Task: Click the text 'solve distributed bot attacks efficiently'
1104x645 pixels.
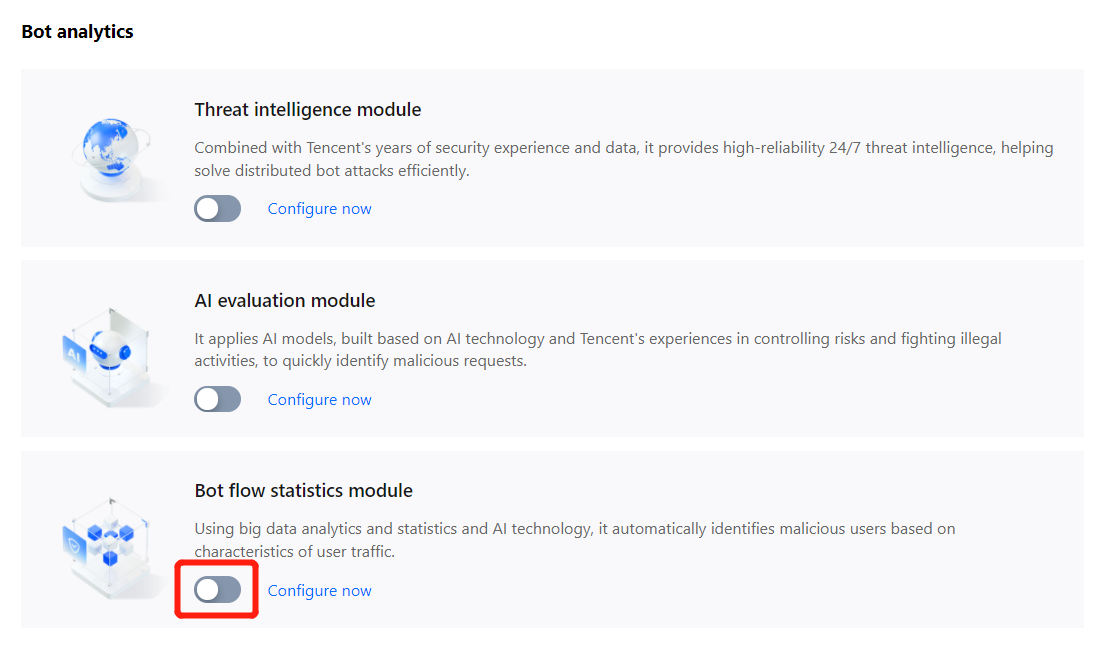Action: [x=331, y=171]
